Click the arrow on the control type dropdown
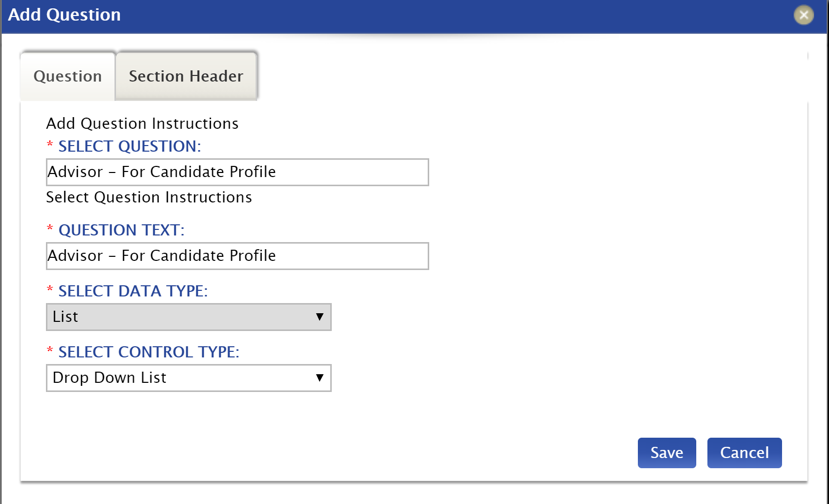The image size is (829, 504). [x=319, y=378]
